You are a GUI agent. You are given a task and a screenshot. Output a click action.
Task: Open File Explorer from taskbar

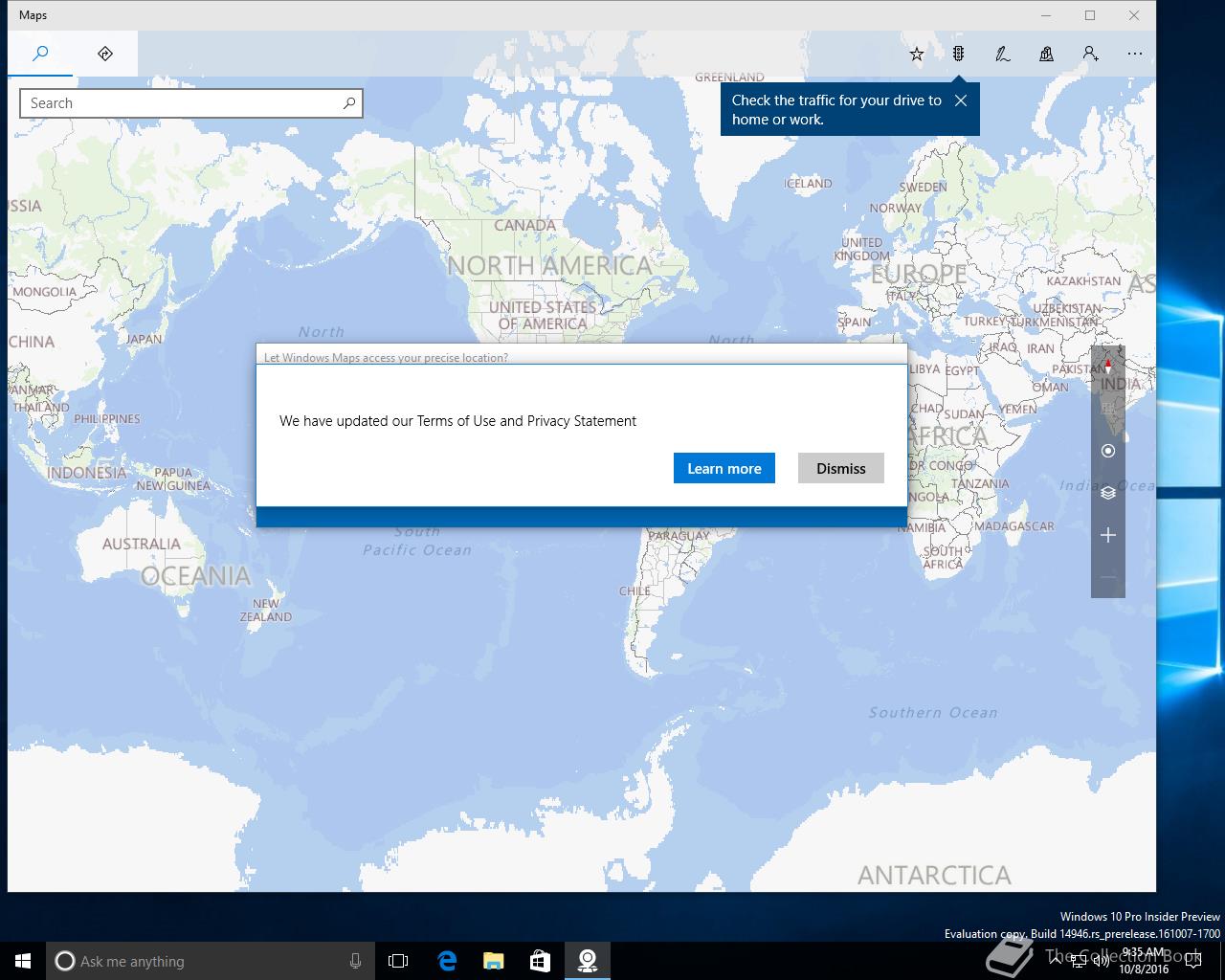coord(494,961)
